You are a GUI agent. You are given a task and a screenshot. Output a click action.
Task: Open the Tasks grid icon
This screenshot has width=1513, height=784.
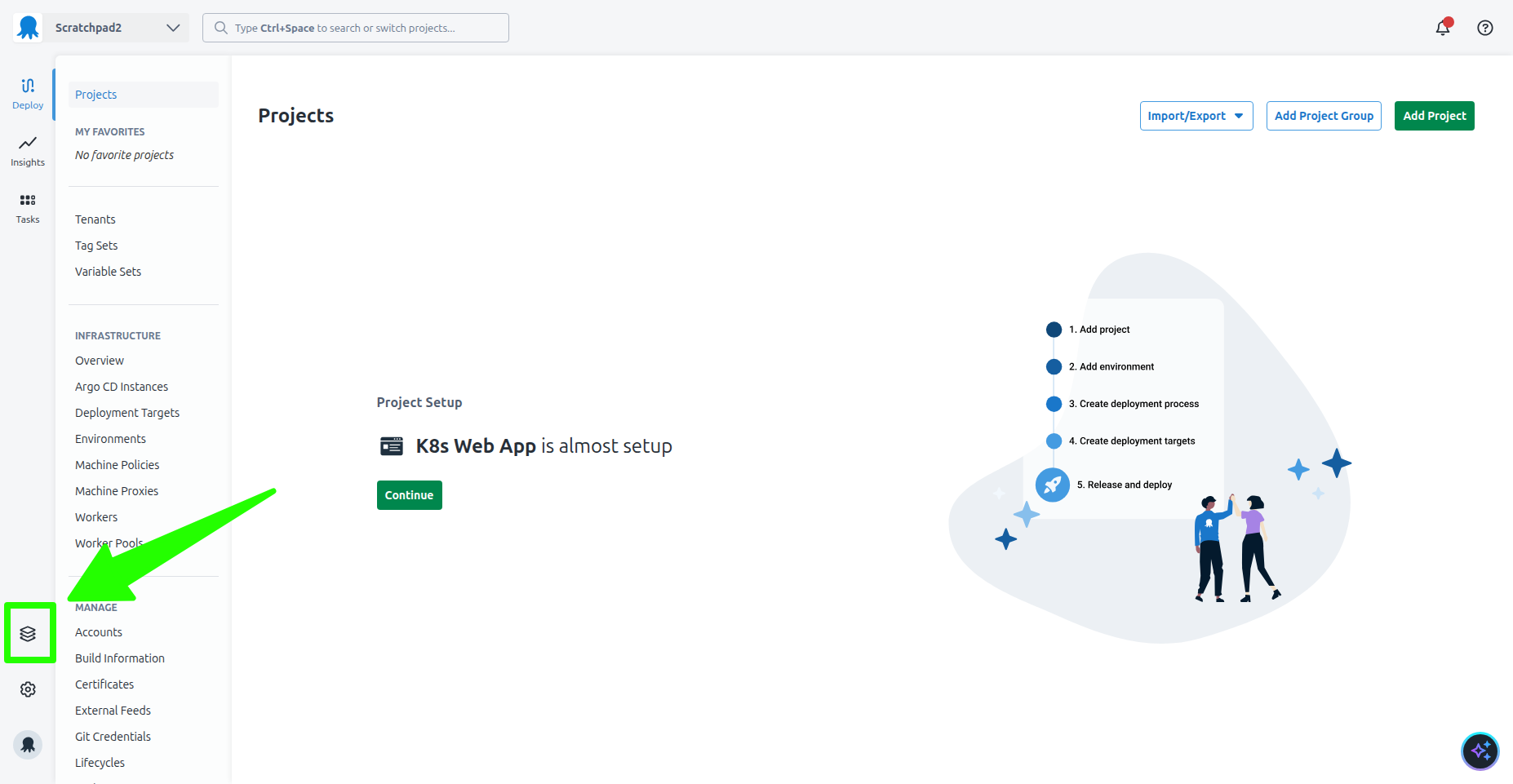coord(28,207)
